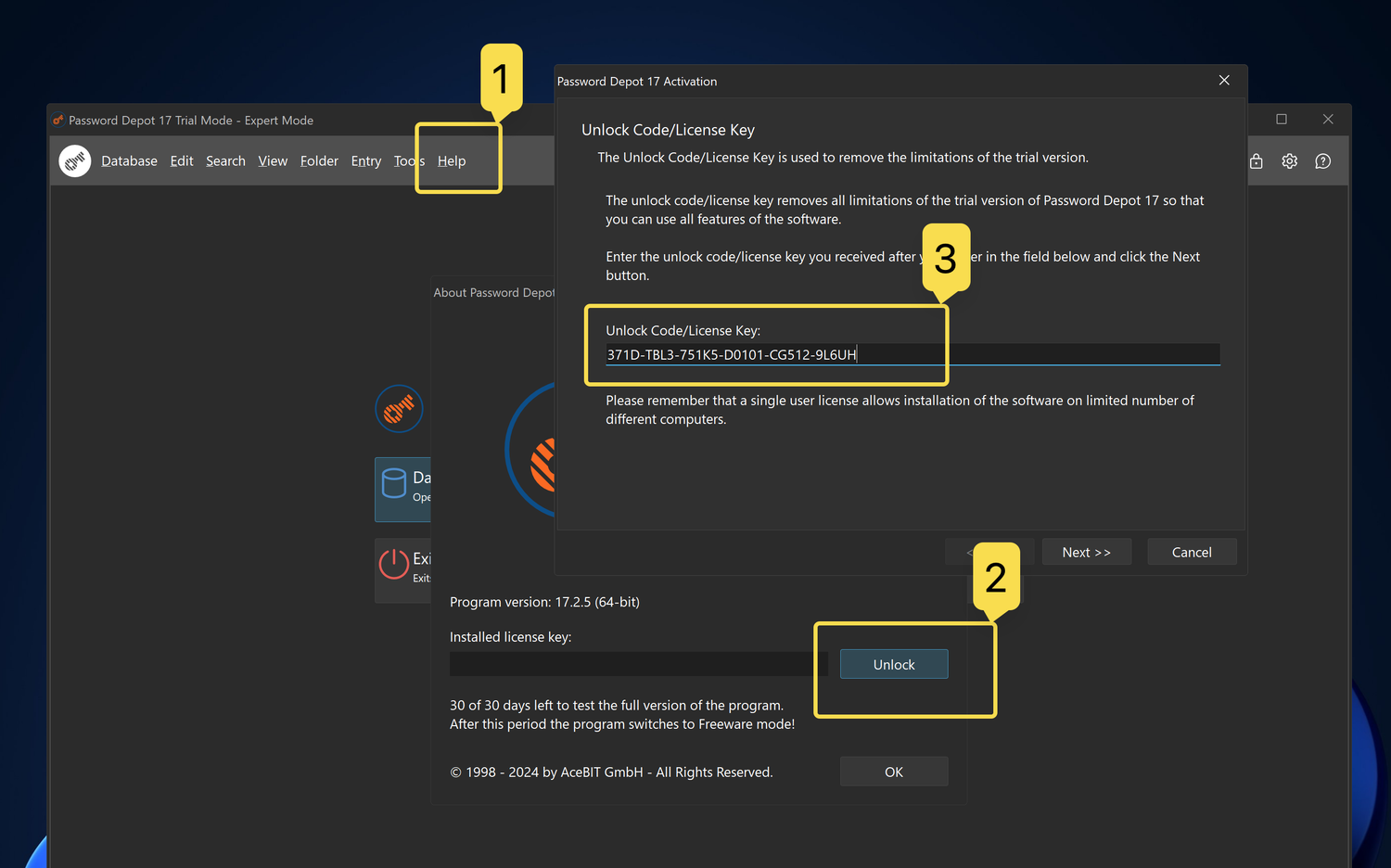Click the Next >> button in Activation dialog

click(x=1087, y=552)
